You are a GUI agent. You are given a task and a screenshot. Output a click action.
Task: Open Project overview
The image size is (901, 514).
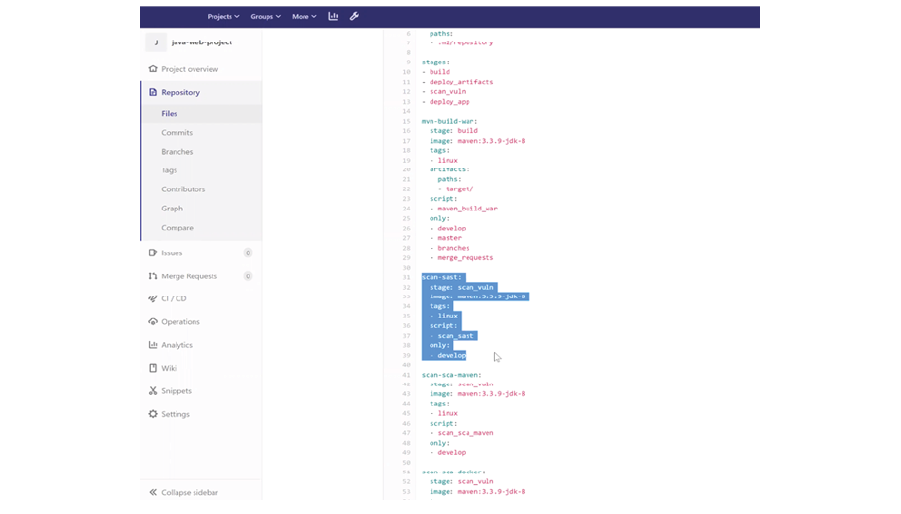[x=190, y=69]
